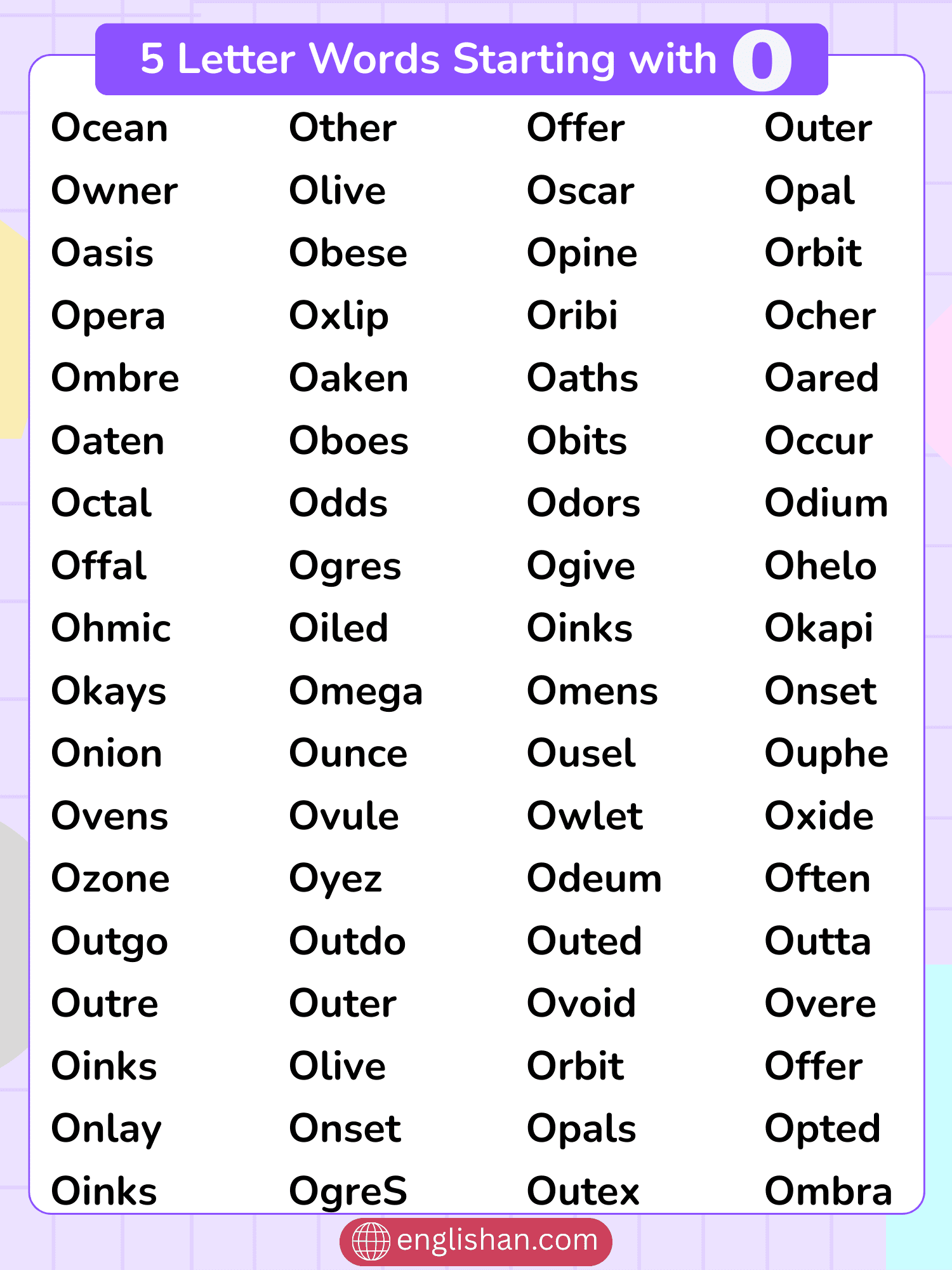Choose the word "Ocher"
Screen dimensions: 952x1270
(820, 316)
